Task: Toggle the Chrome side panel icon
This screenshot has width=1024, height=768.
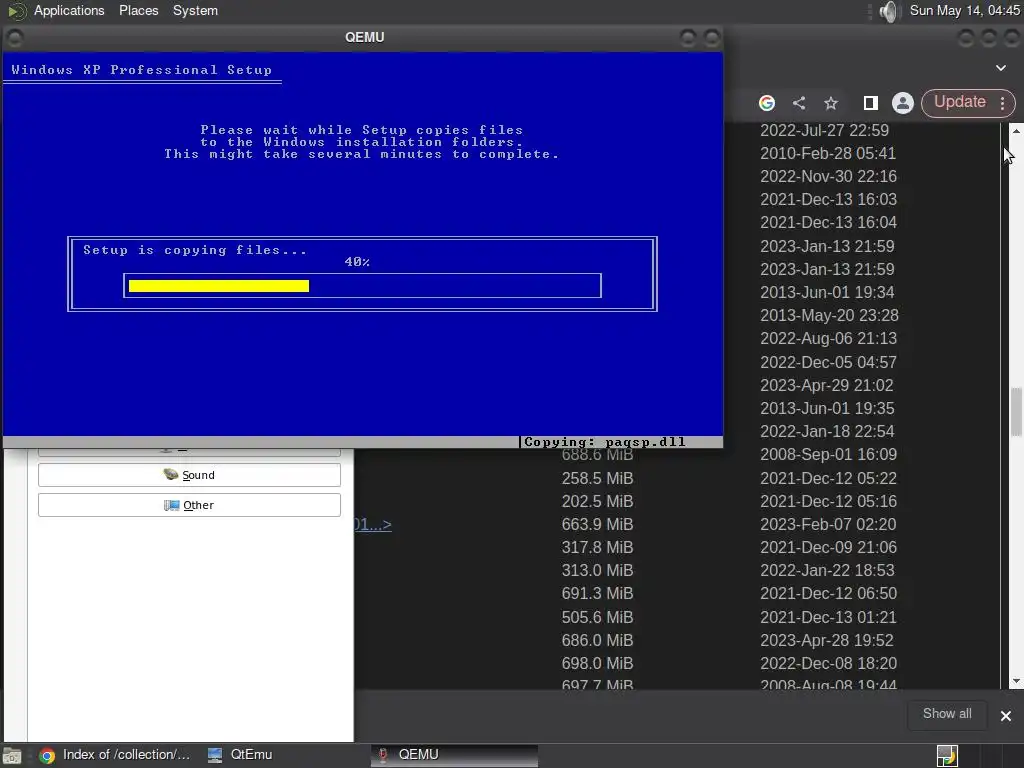Action: [870, 103]
